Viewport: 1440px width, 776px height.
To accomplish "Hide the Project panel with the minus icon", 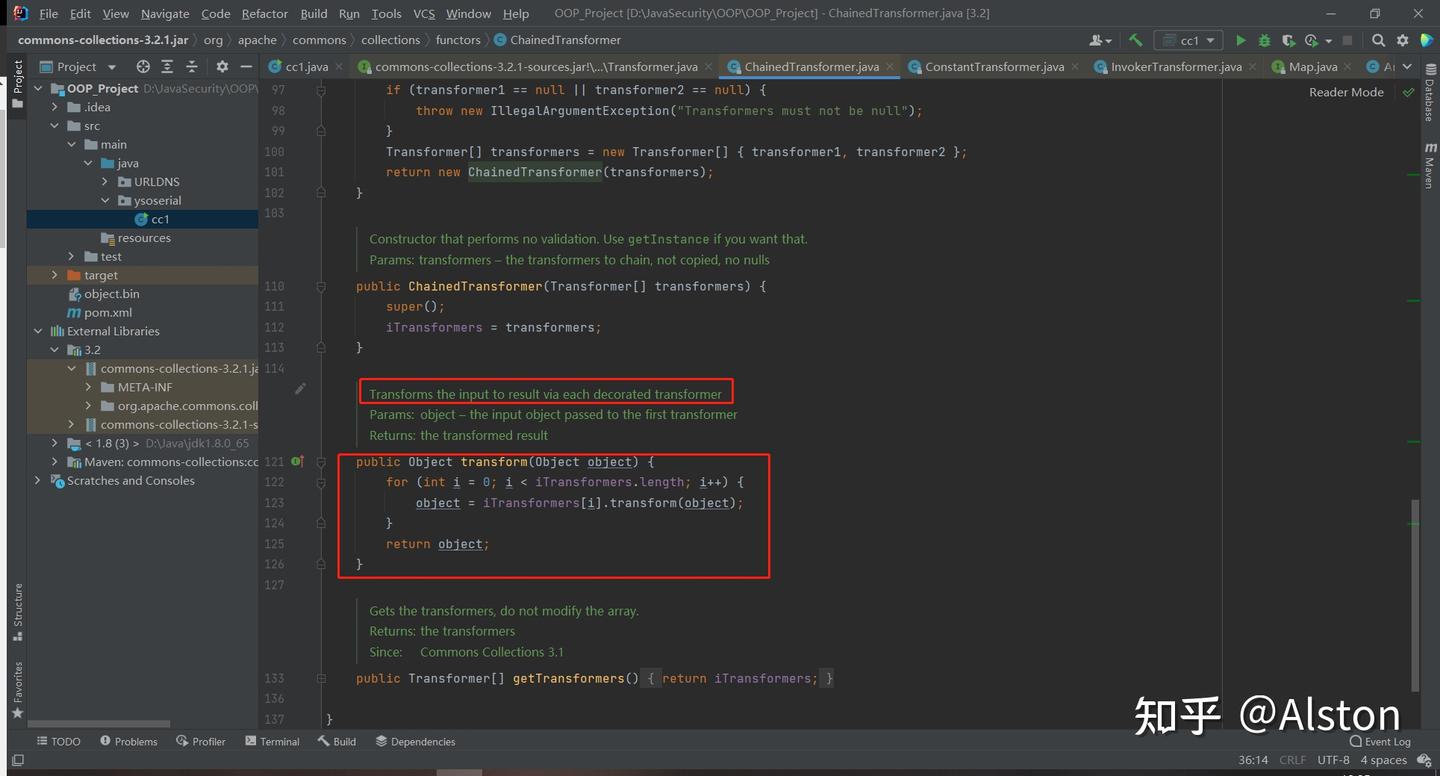I will pos(246,67).
